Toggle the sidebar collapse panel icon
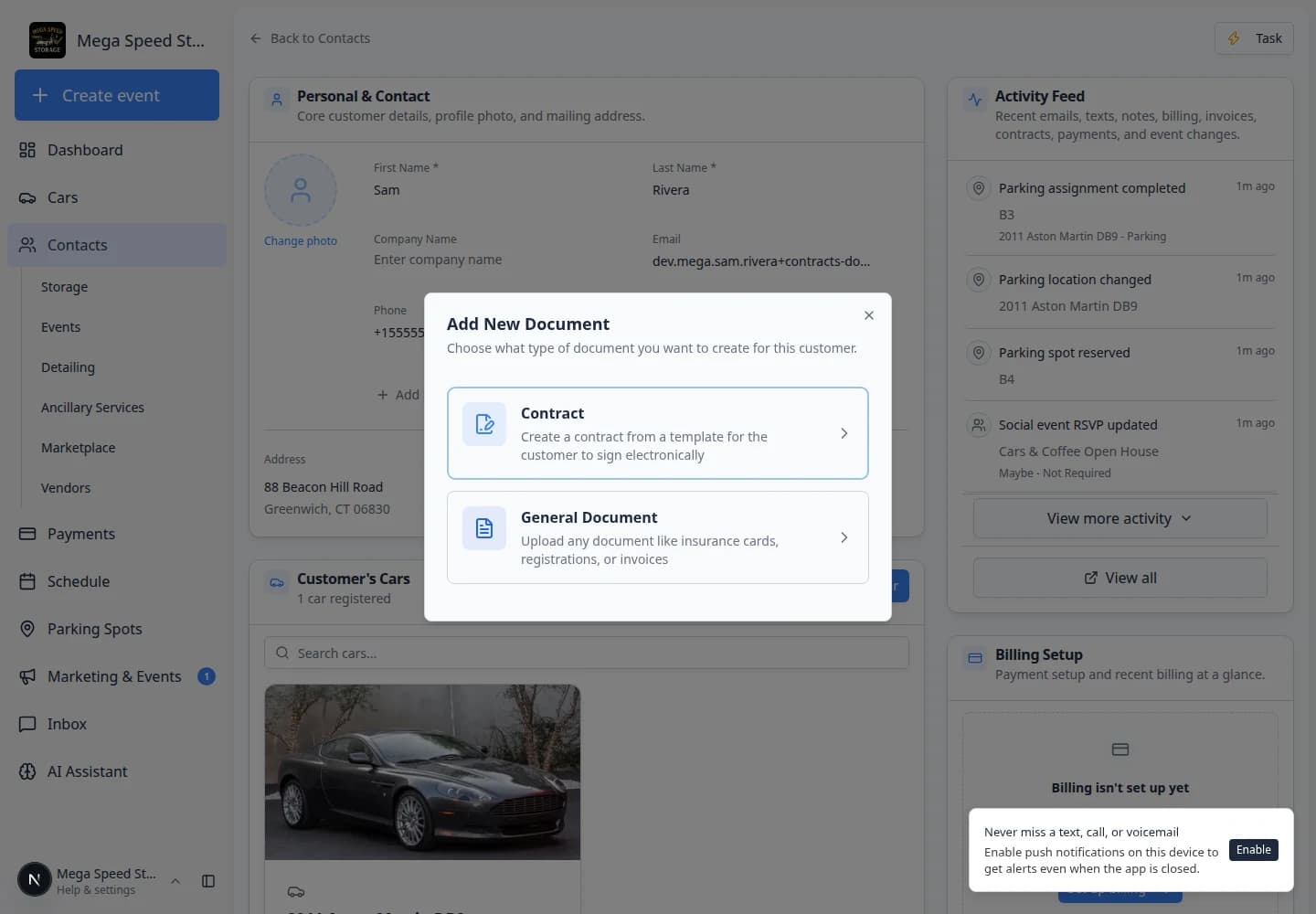The image size is (1316, 914). point(208,881)
